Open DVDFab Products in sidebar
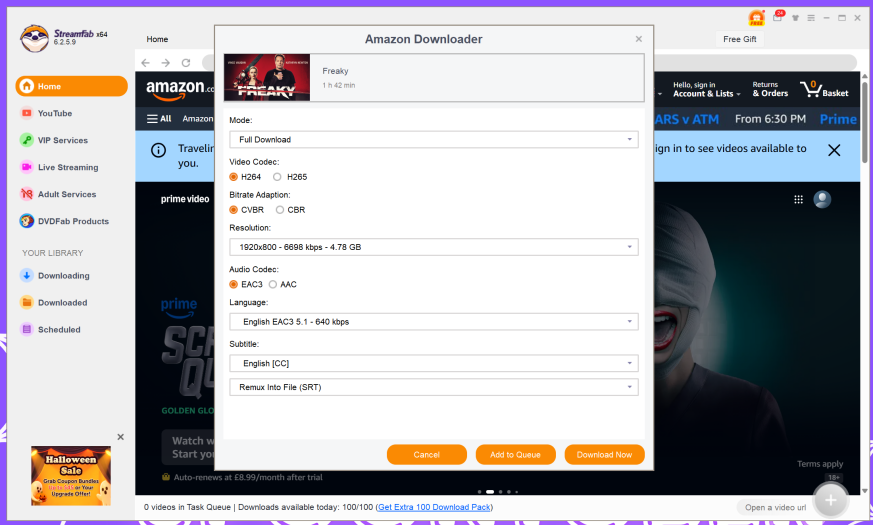Image resolution: width=873 pixels, height=525 pixels. click(x=73, y=221)
